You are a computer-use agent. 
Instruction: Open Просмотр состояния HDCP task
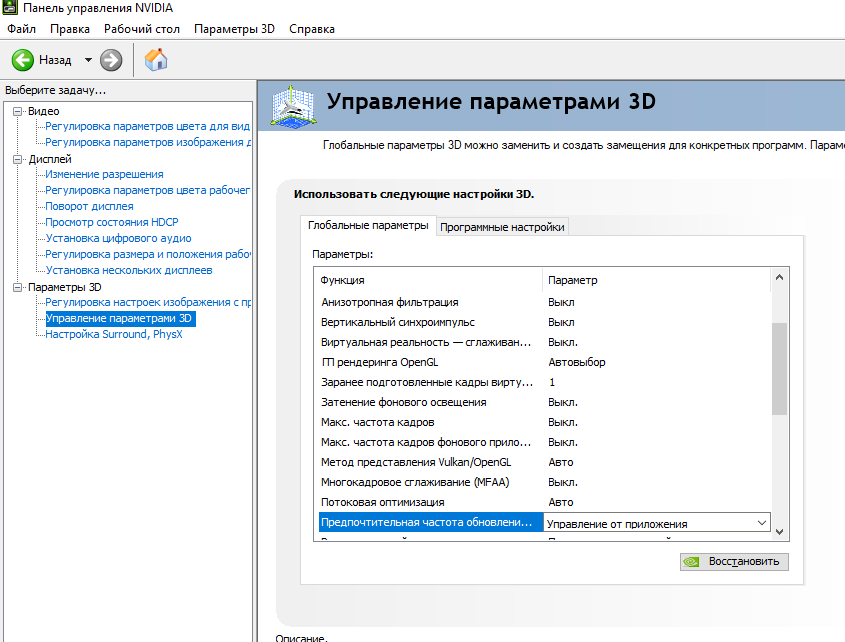pos(112,222)
